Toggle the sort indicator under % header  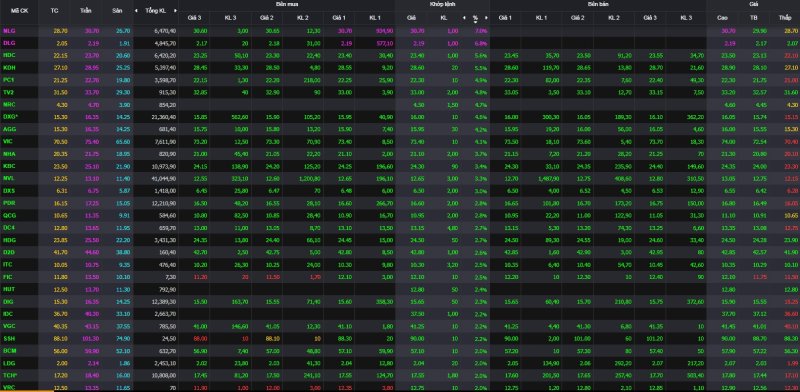(x=475, y=22)
